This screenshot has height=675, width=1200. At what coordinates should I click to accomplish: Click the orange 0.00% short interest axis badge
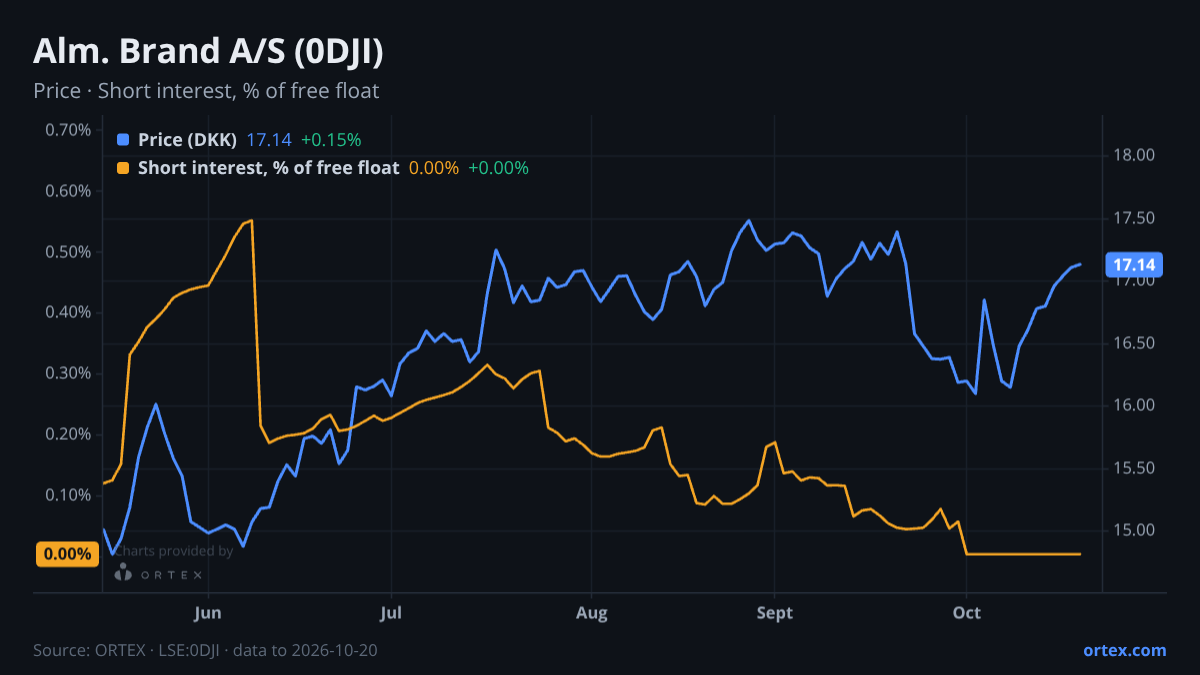click(67, 554)
